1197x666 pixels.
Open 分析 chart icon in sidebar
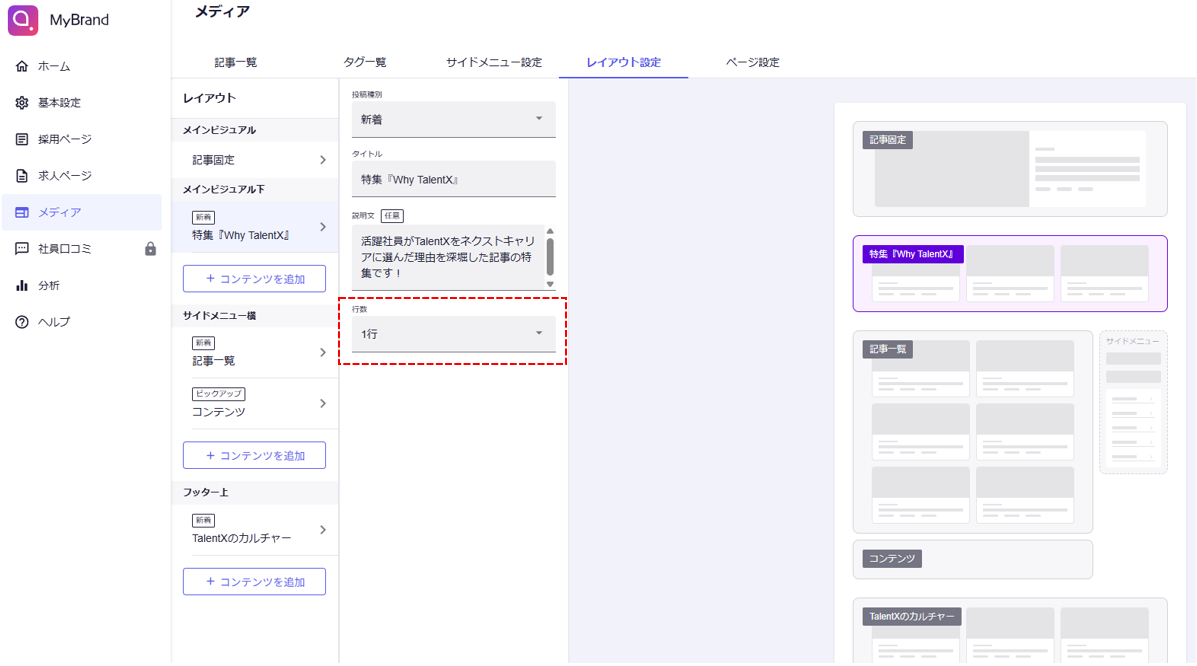pos(22,286)
